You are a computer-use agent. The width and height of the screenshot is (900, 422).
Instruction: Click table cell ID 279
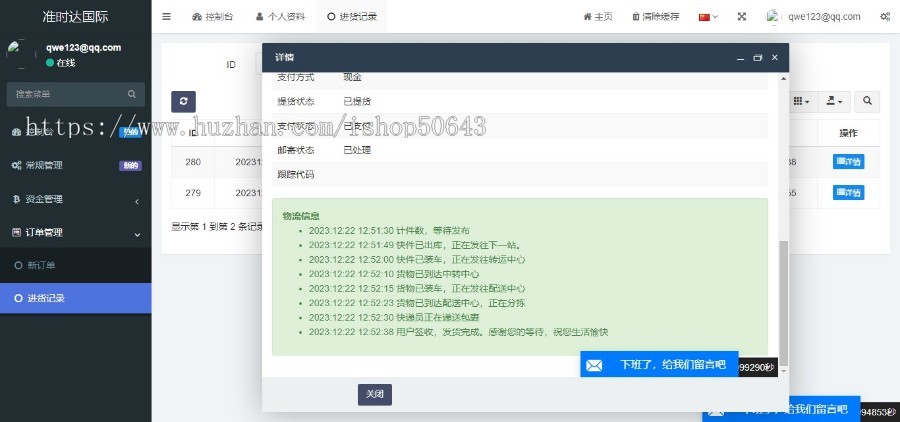point(193,192)
